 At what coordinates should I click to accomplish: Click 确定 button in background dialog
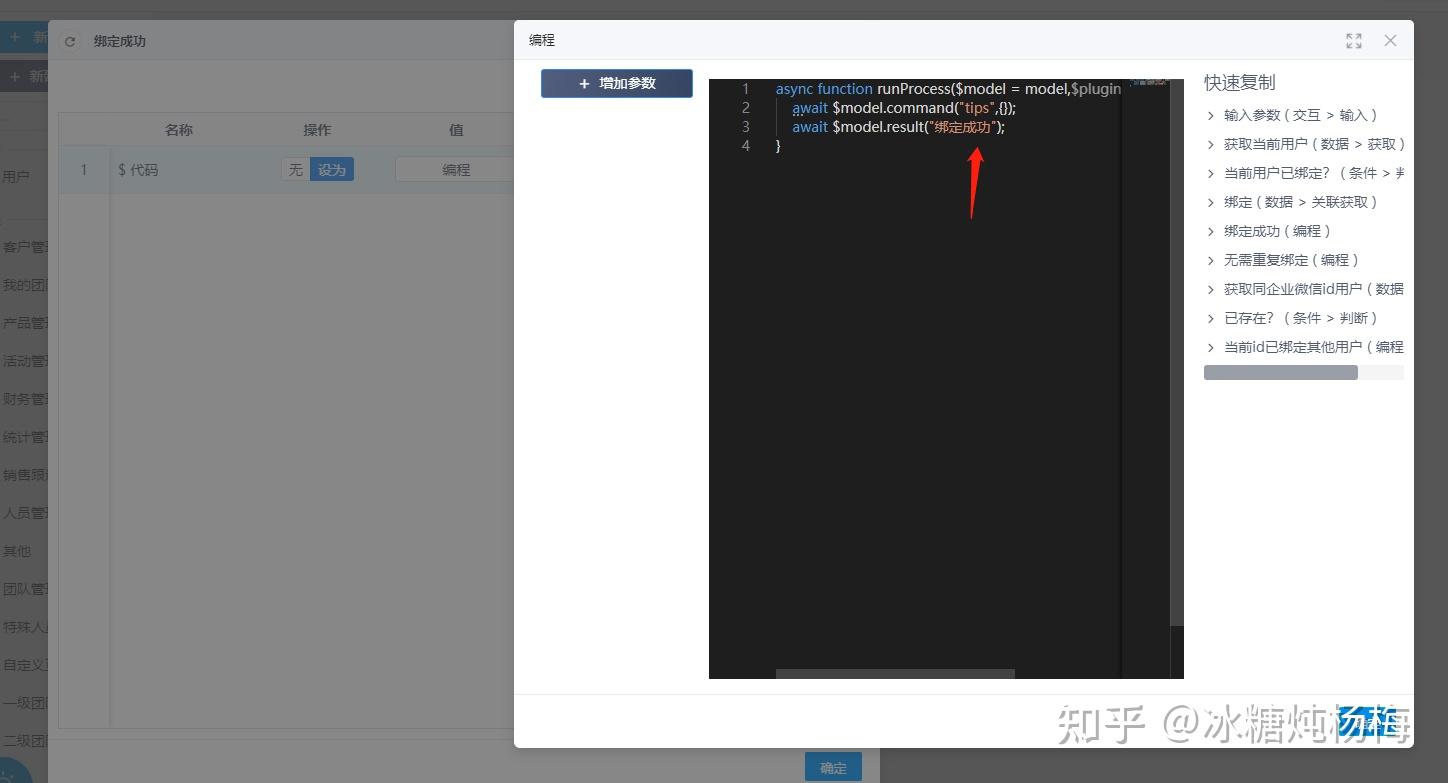click(833, 767)
